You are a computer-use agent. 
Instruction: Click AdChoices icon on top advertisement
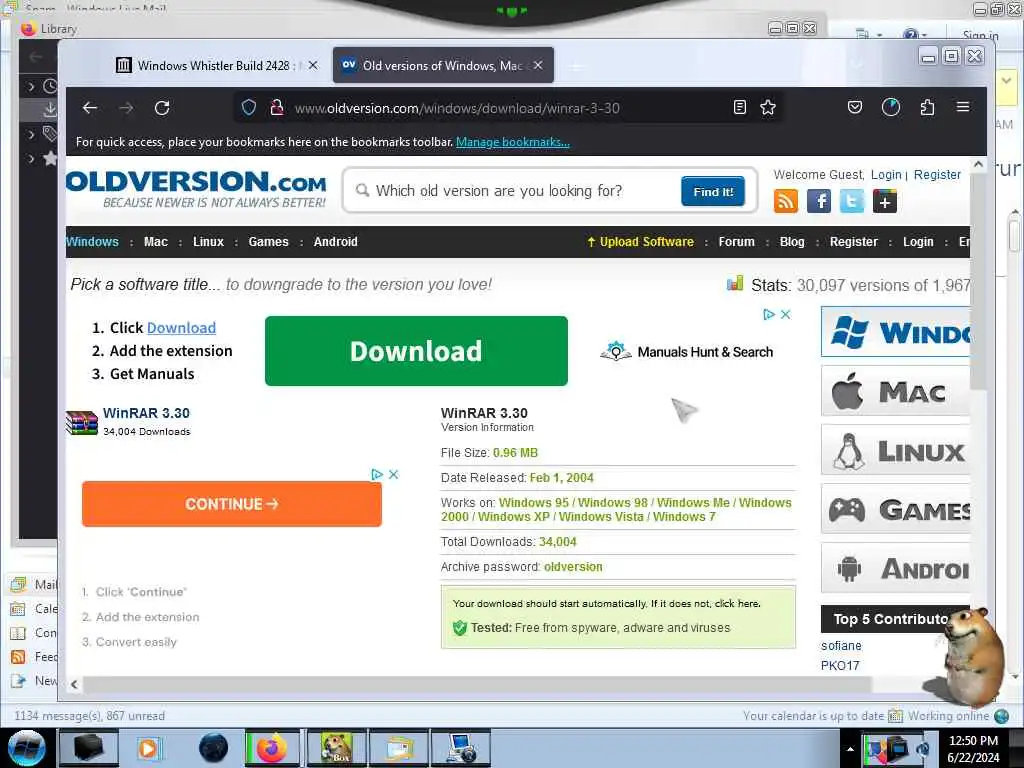(x=769, y=315)
